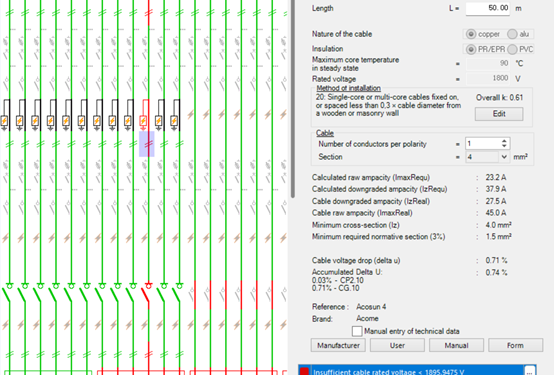Click the diagram vertical scrollbar
The image size is (554, 375).
(x=293, y=99)
